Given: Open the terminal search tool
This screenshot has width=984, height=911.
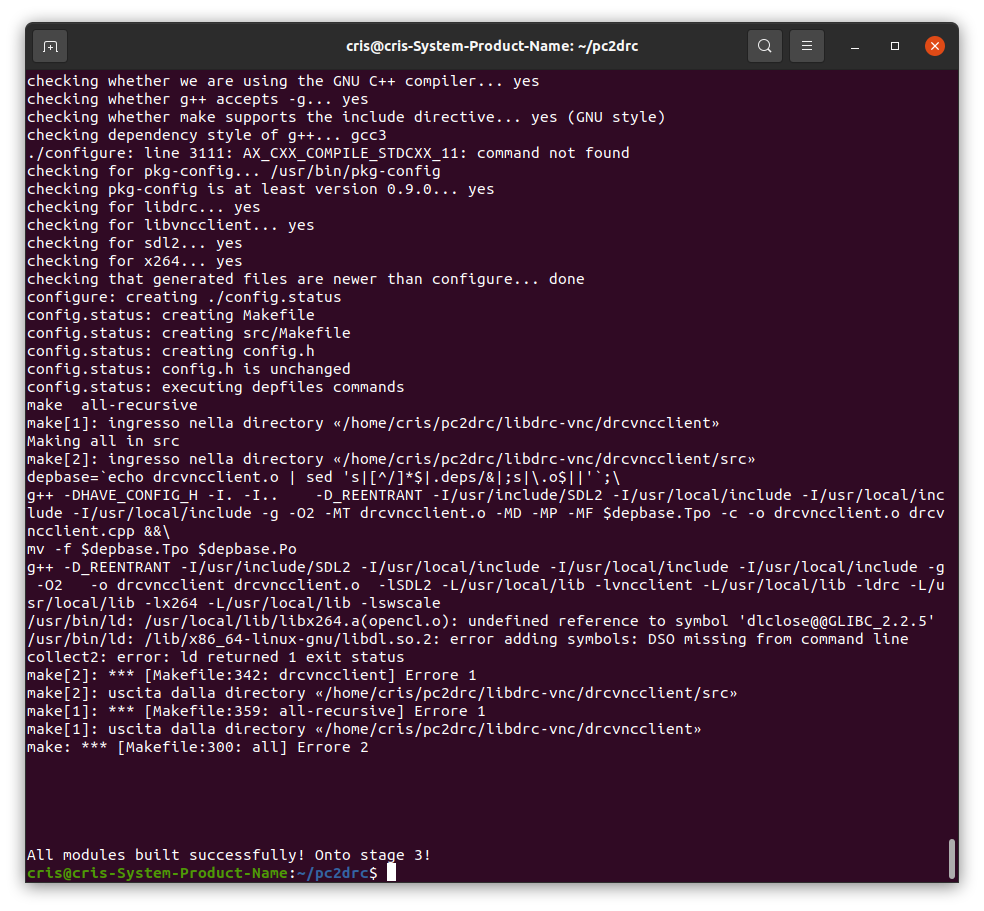Looking at the screenshot, I should point(764,46).
